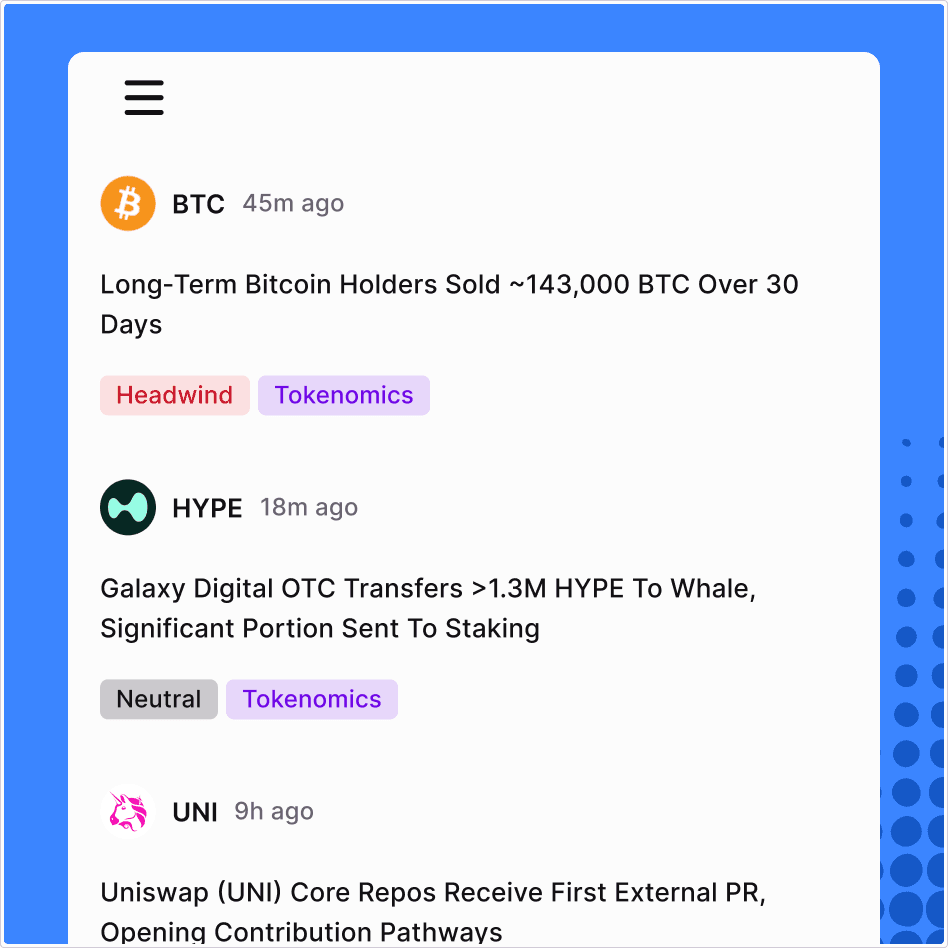Click the 45m ago timestamp
Image resolution: width=948 pixels, height=948 pixels.
coord(293,204)
